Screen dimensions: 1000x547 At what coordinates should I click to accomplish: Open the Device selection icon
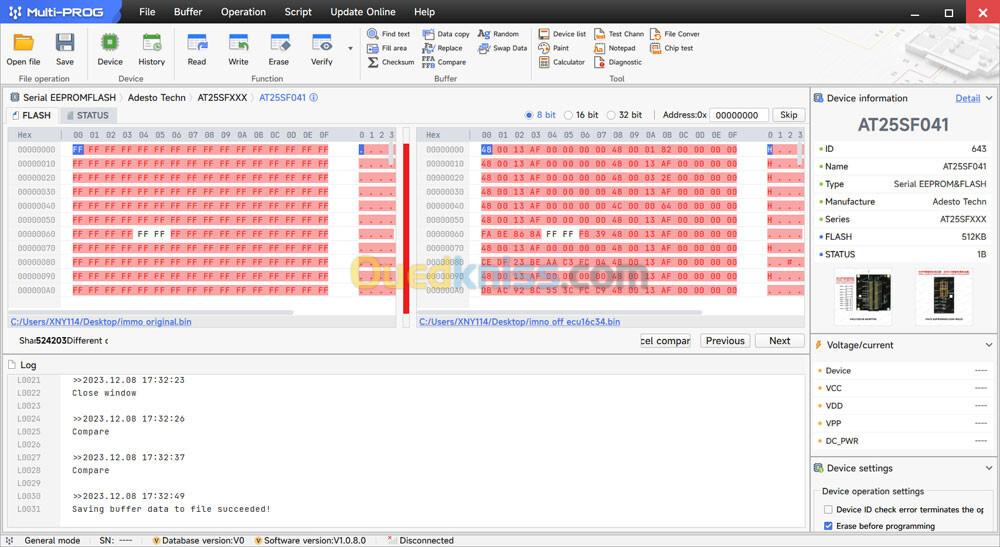110,43
